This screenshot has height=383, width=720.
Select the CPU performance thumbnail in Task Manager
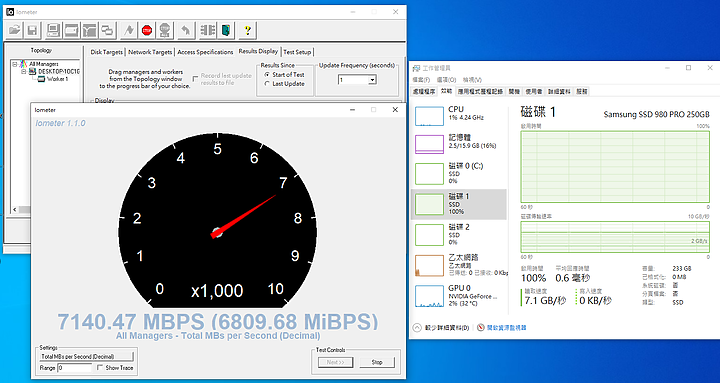tap(429, 115)
